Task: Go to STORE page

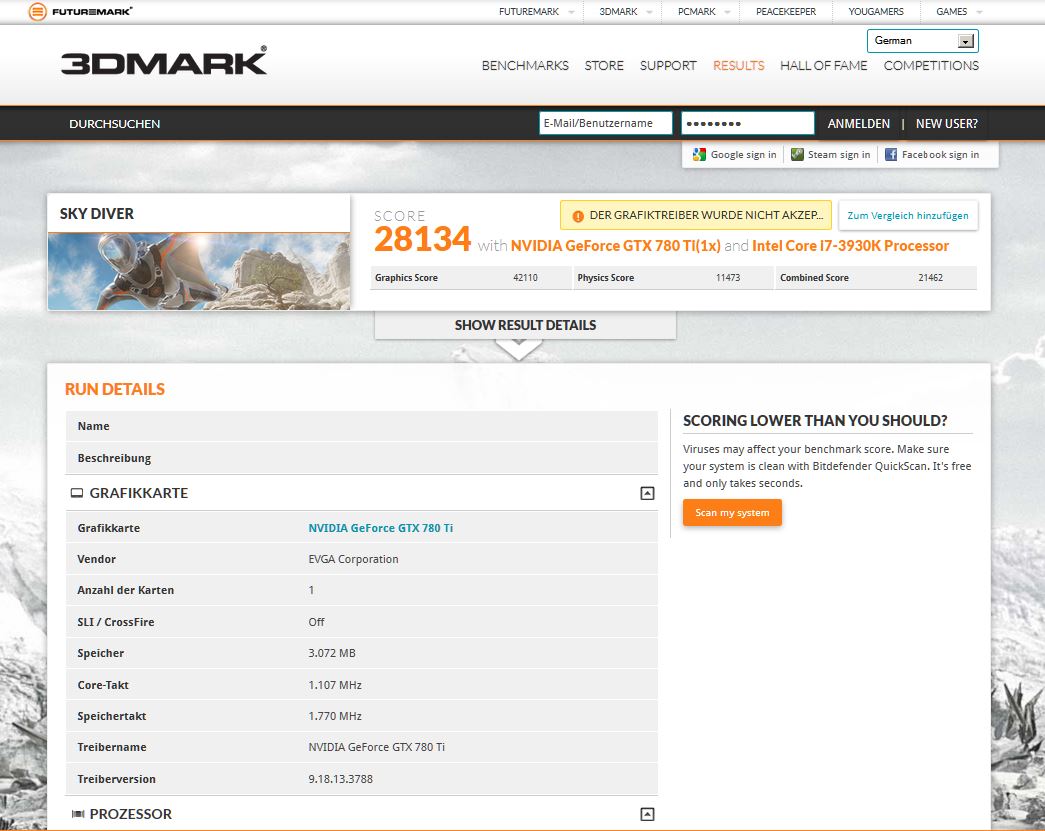Action: coord(604,65)
